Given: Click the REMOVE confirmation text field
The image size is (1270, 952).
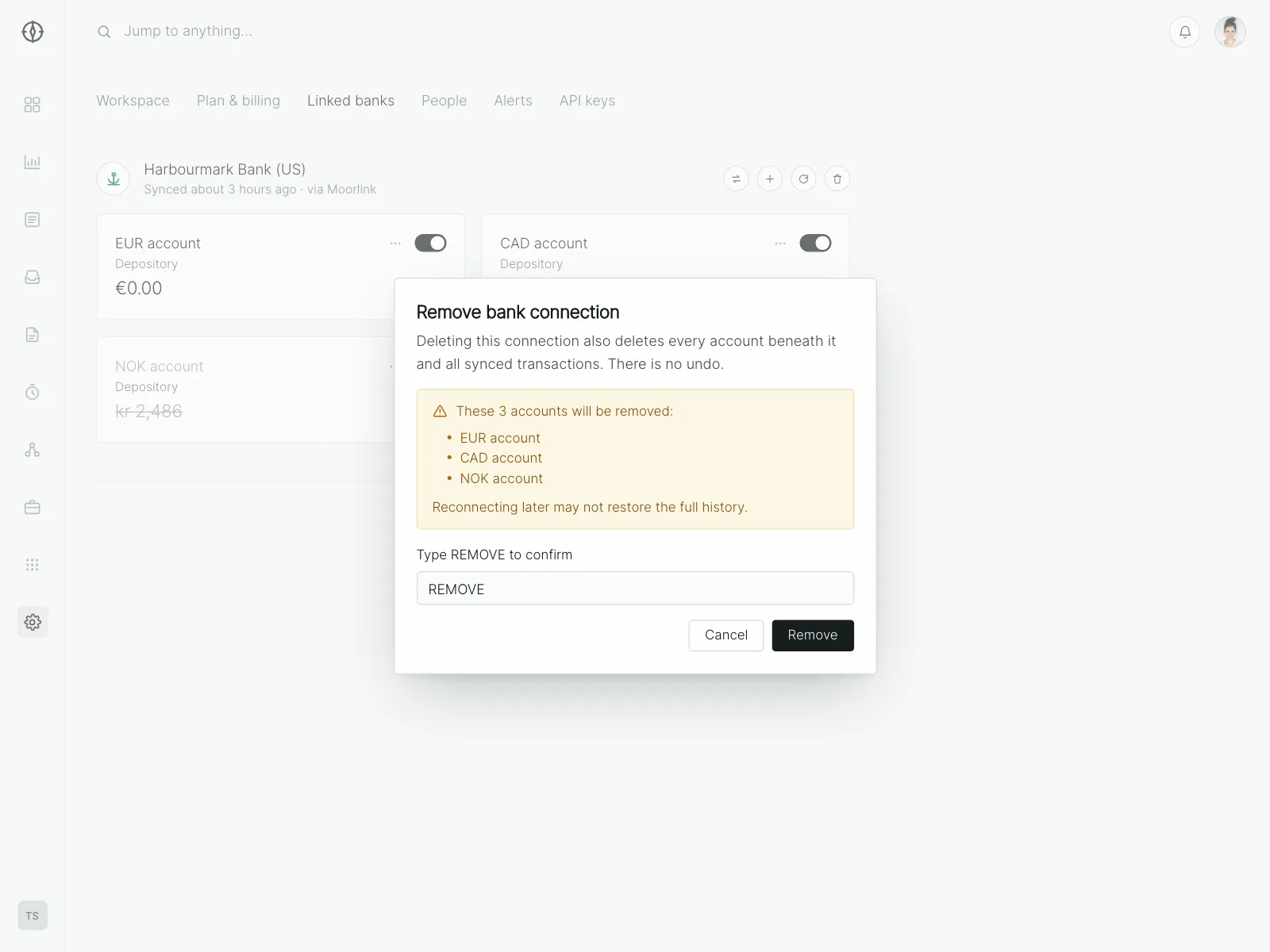Looking at the screenshot, I should pyautogui.click(x=635, y=589).
